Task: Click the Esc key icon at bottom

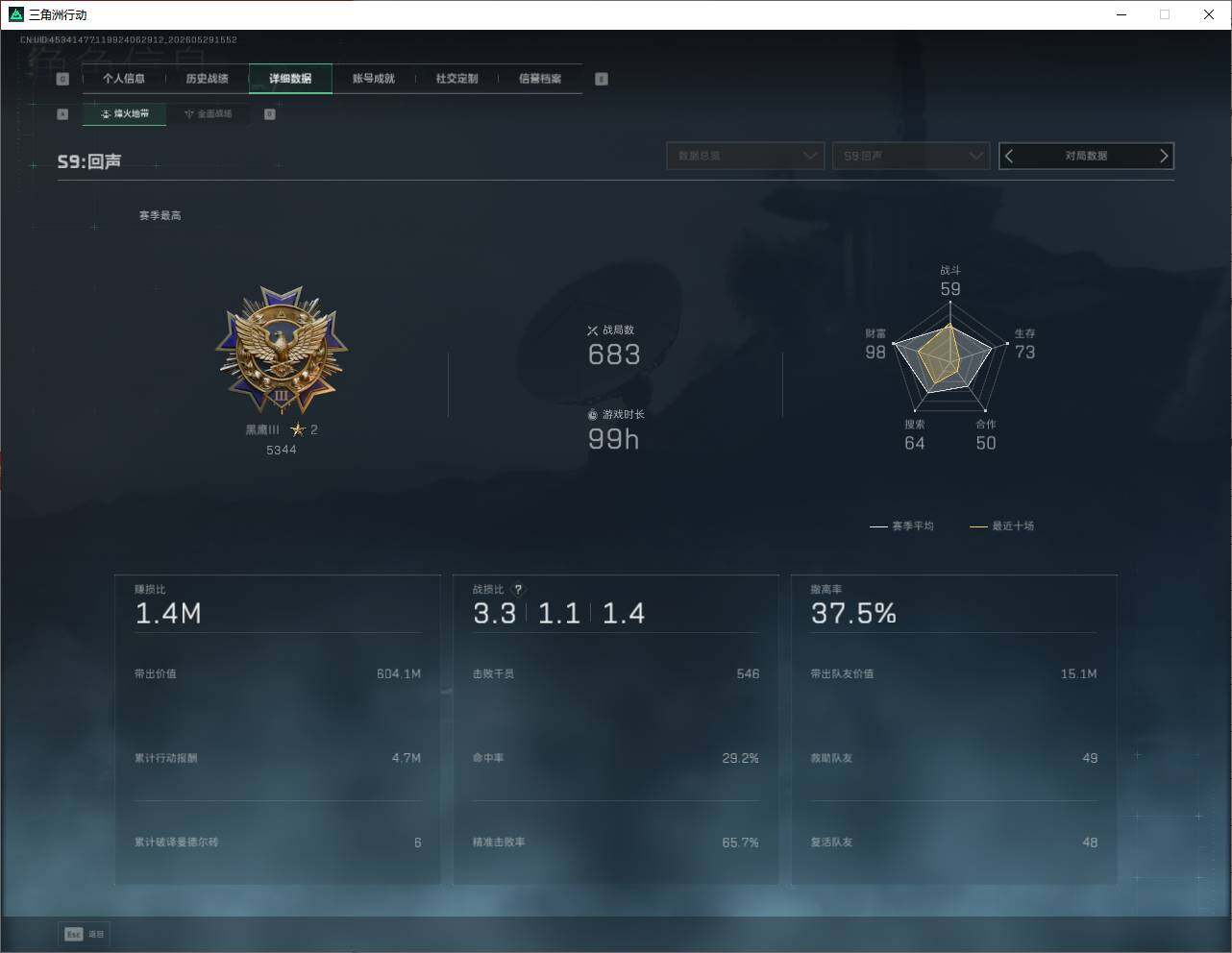Action: [74, 934]
